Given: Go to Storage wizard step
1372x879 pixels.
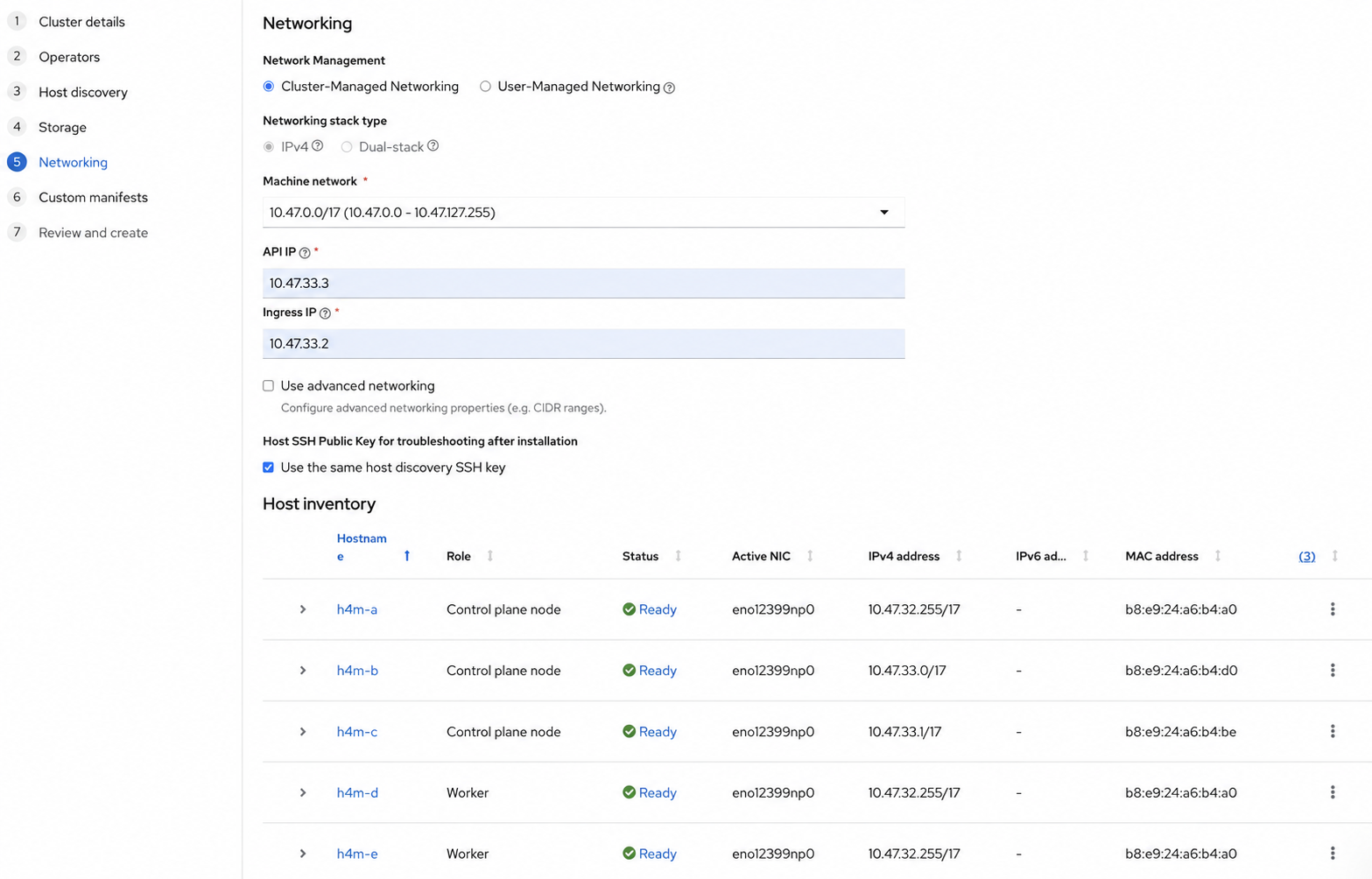Looking at the screenshot, I should point(62,127).
